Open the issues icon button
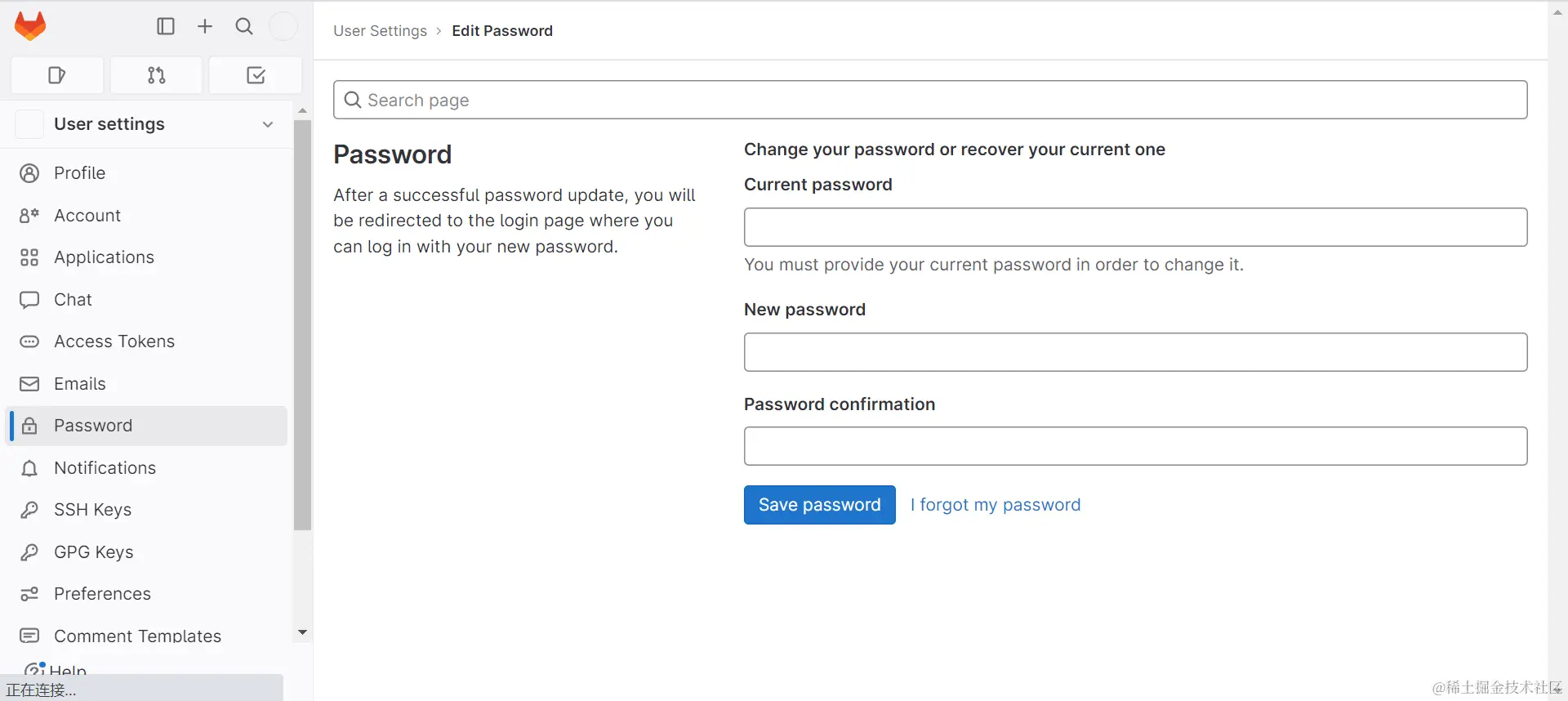Viewport: 1568px width, 701px height. (x=57, y=75)
